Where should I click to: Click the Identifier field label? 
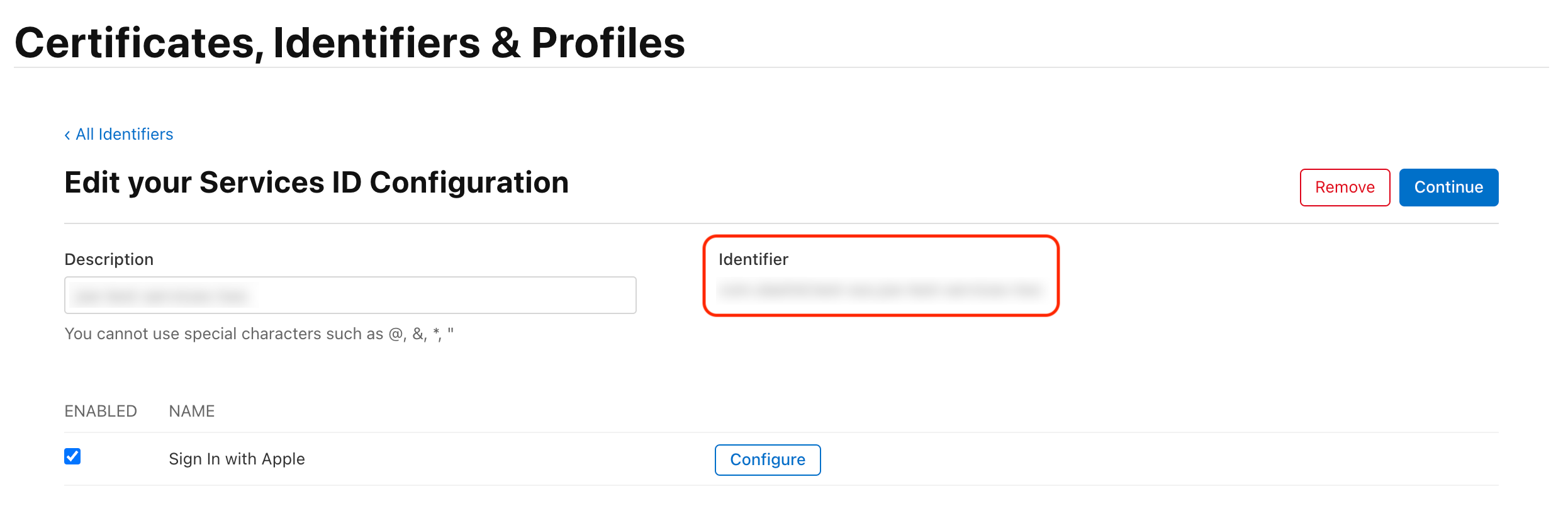point(753,259)
